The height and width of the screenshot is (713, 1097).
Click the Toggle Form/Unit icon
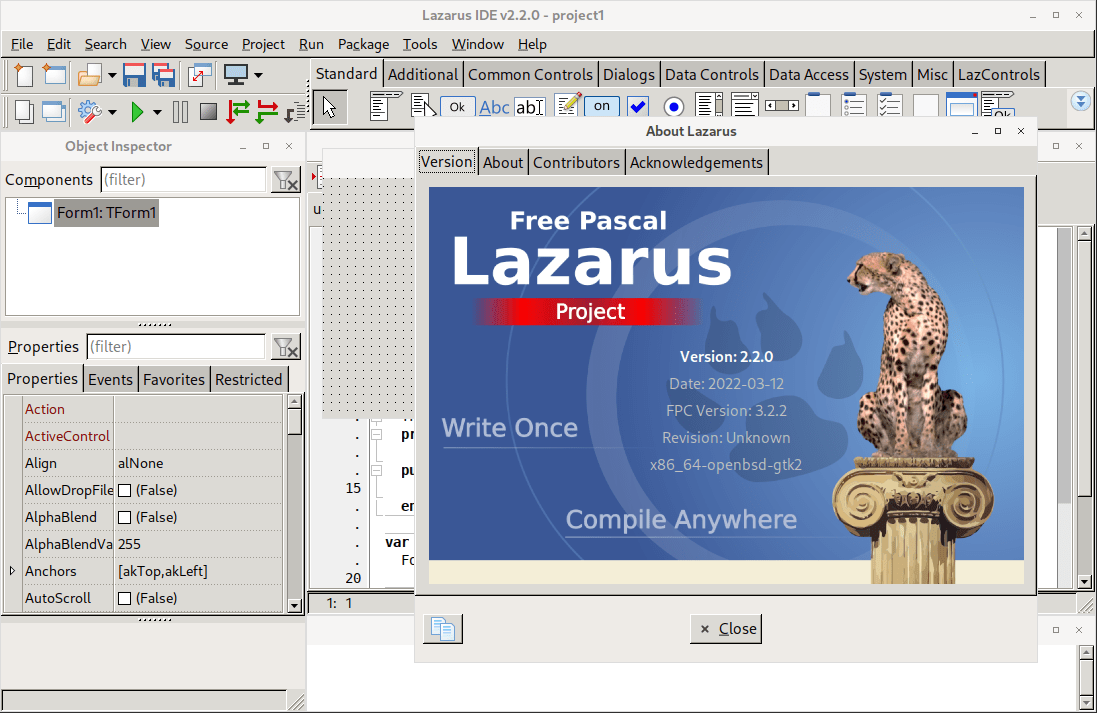click(200, 75)
